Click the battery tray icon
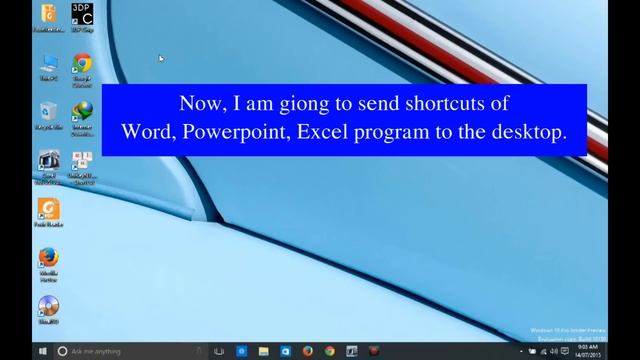The height and width of the screenshot is (360, 640). tap(532, 351)
